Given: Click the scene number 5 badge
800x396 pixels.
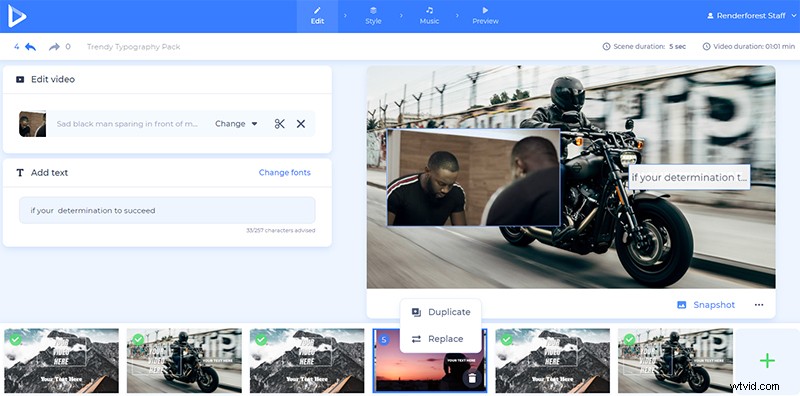Looking at the screenshot, I should 384,339.
